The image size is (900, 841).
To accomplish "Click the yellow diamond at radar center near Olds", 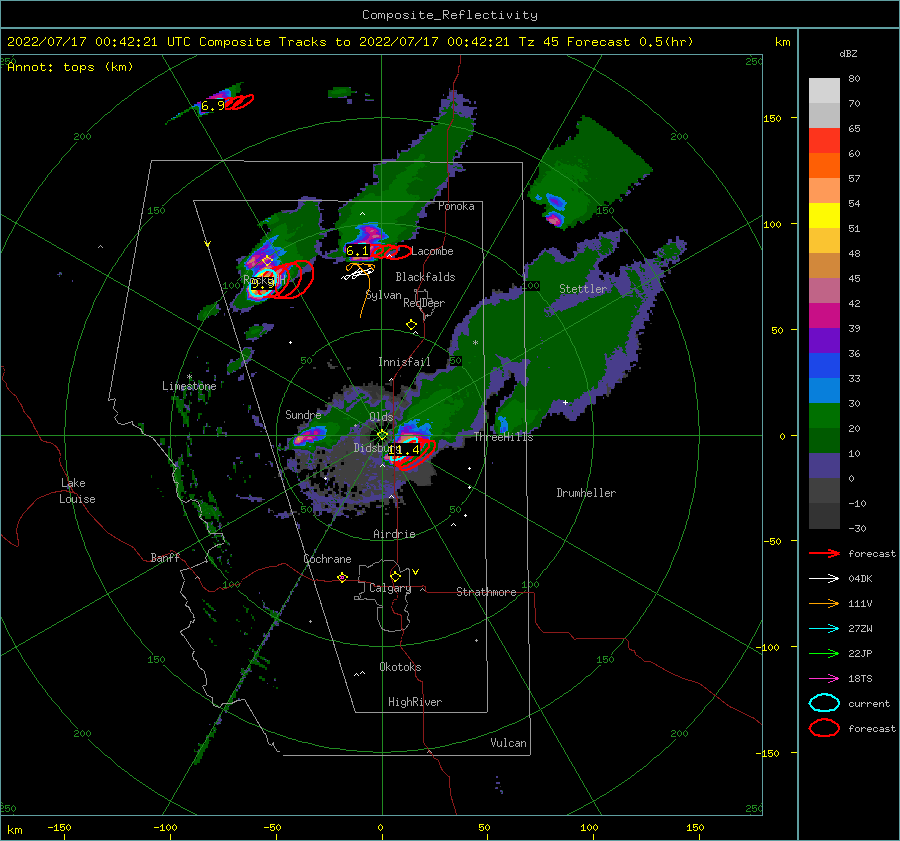I will (382, 435).
